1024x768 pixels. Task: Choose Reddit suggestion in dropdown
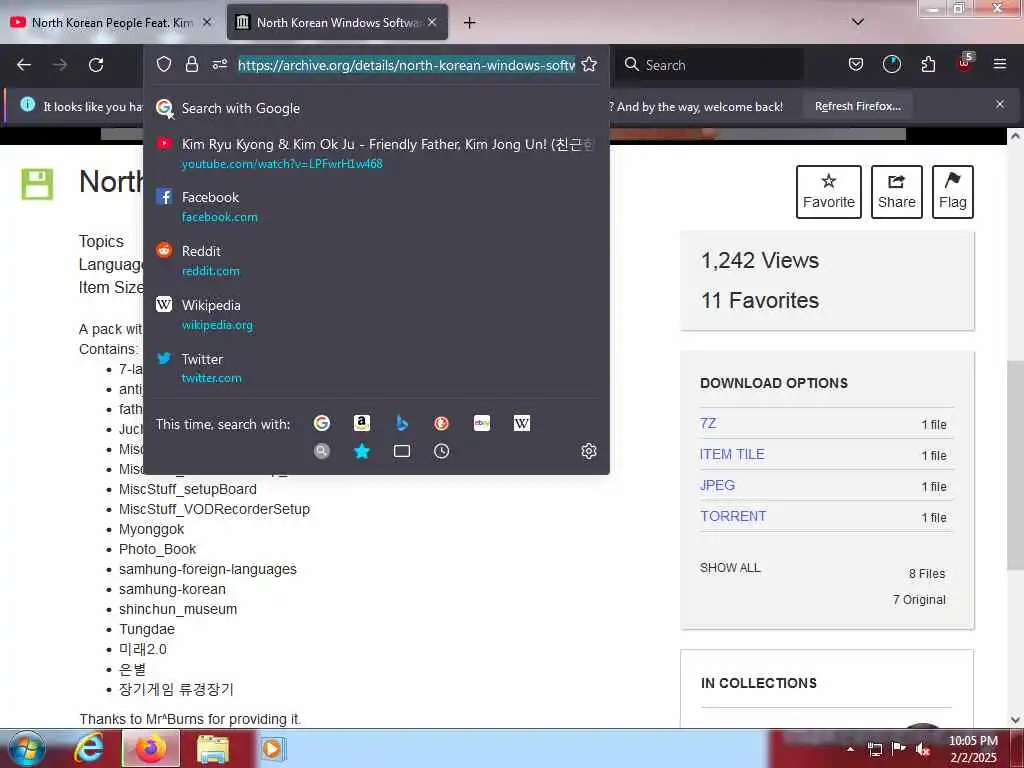[x=376, y=261]
